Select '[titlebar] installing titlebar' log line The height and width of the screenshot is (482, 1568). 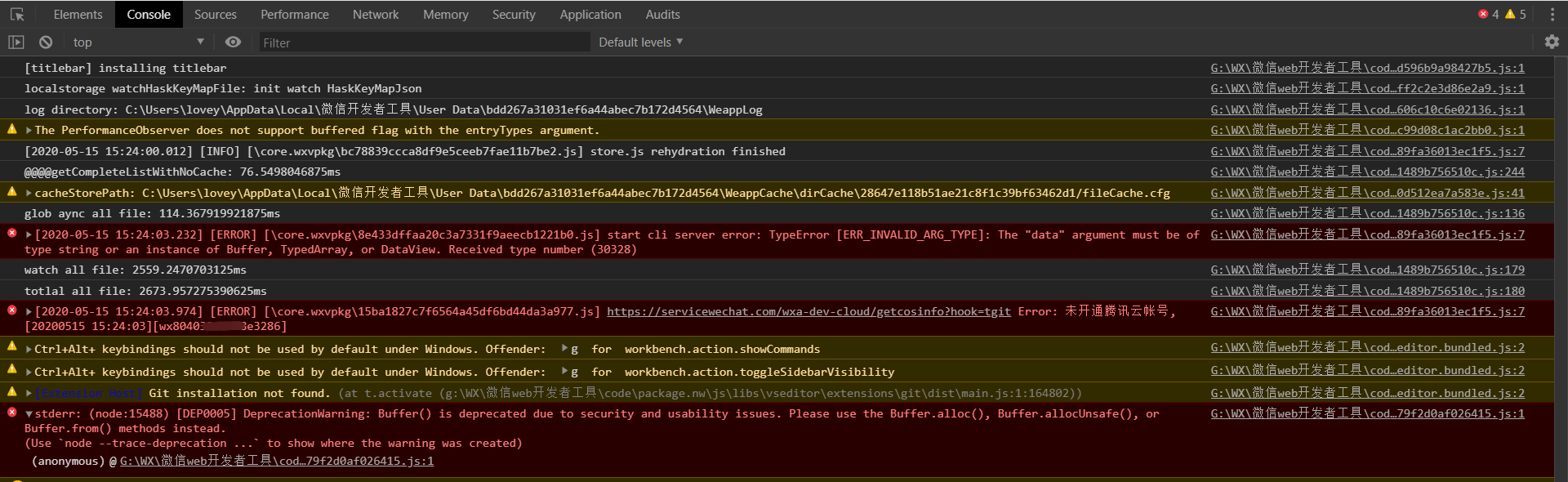point(125,69)
